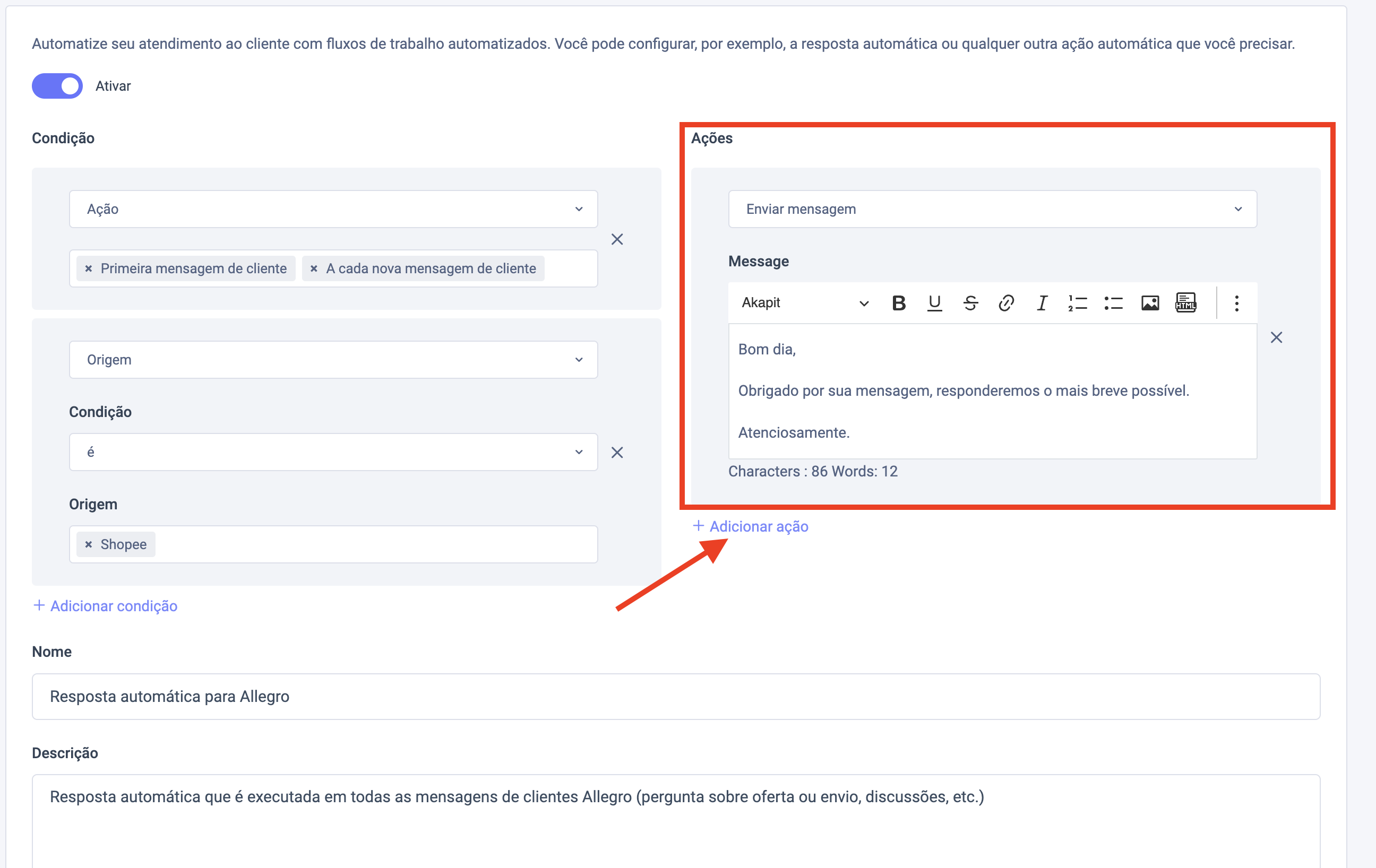Click the Nome input field
Screen dimensions: 1376x868
(x=675, y=696)
